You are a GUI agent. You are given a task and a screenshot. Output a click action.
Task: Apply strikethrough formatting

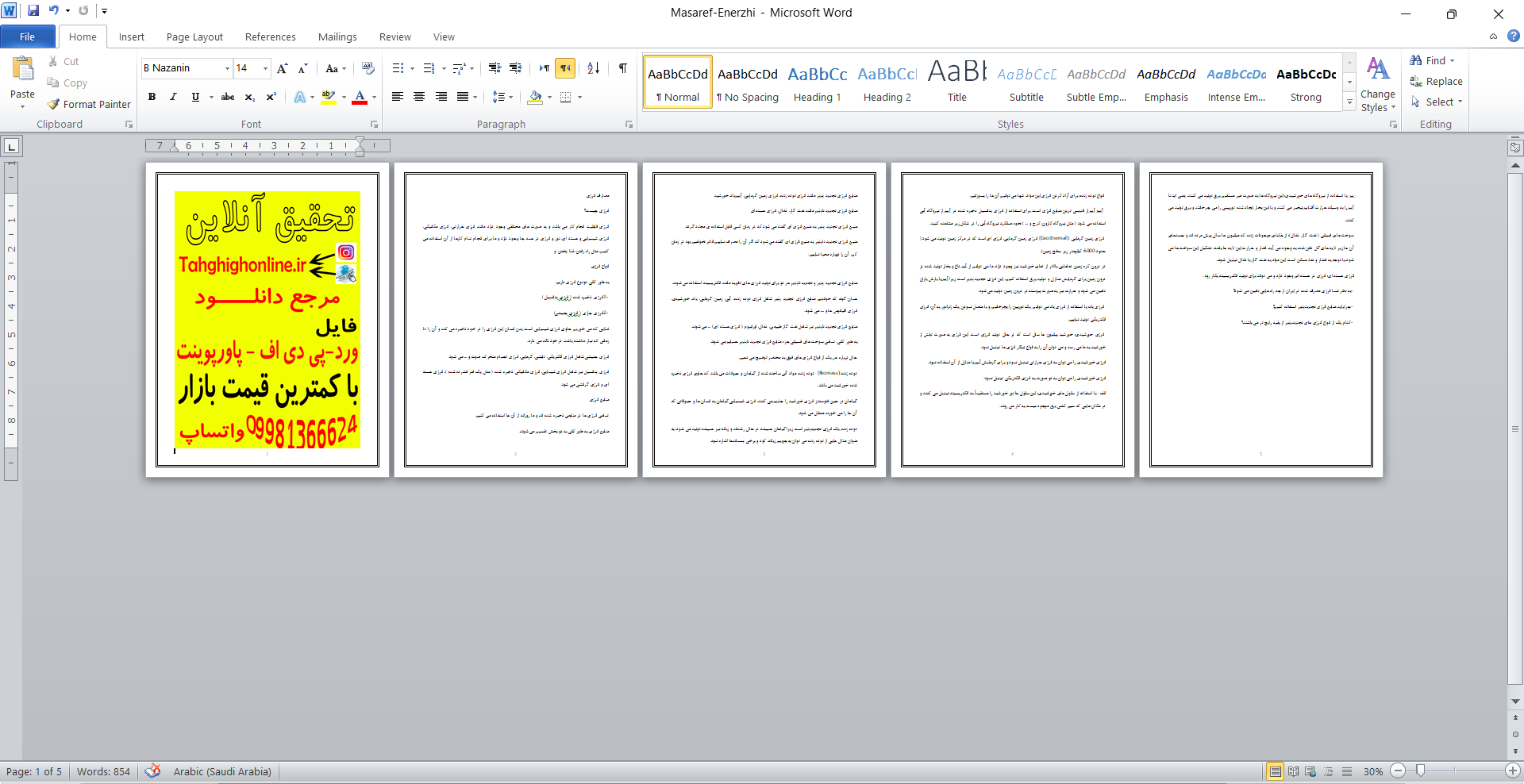click(228, 97)
